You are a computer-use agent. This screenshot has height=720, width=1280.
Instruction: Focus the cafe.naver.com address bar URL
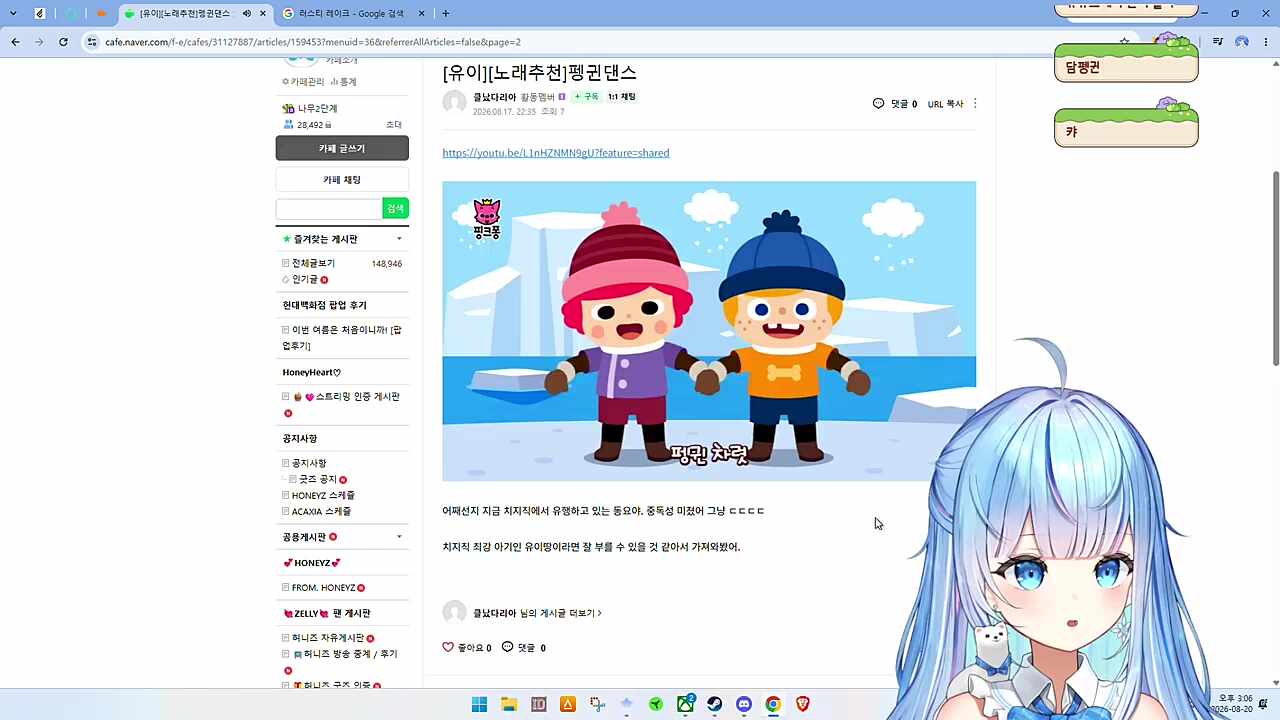tap(313, 42)
